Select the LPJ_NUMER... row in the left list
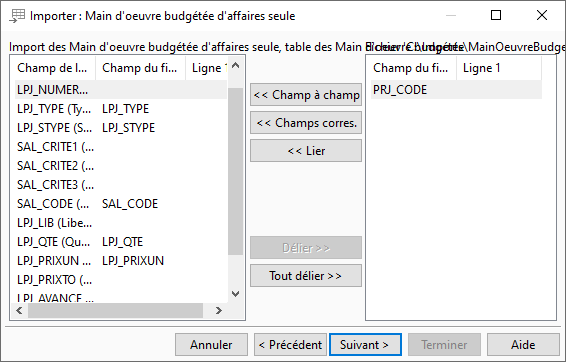The image size is (566, 362). pos(121,90)
